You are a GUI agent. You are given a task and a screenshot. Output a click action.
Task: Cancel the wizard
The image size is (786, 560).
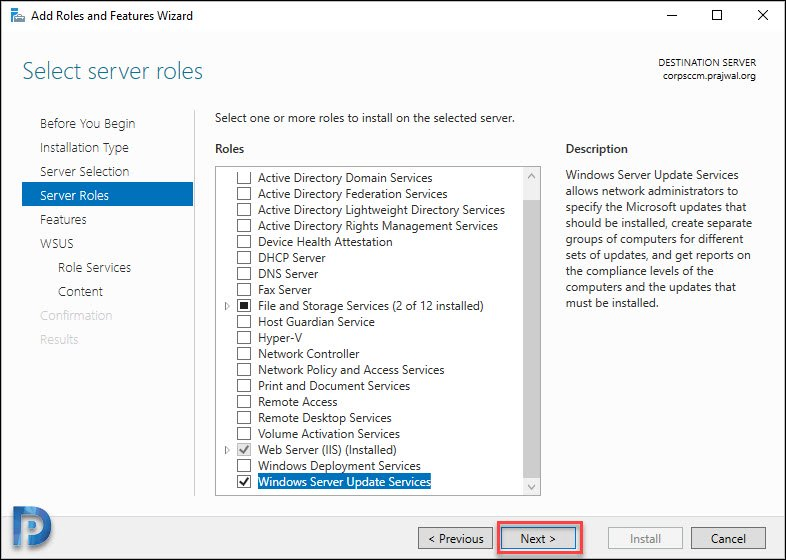728,538
